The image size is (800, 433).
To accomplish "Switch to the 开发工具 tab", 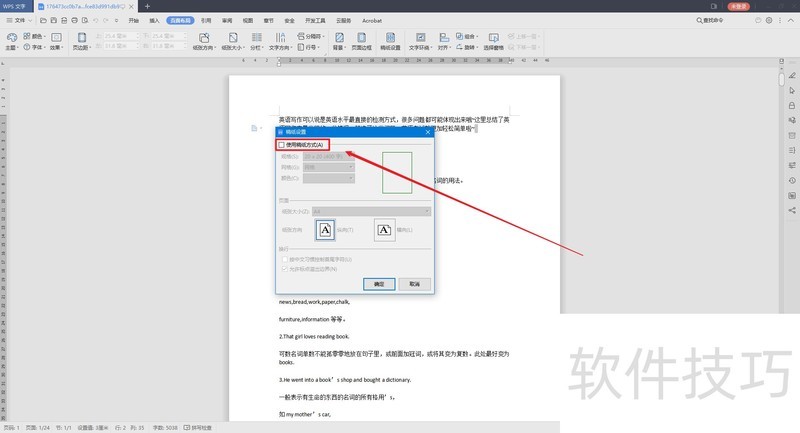I will 315,20.
